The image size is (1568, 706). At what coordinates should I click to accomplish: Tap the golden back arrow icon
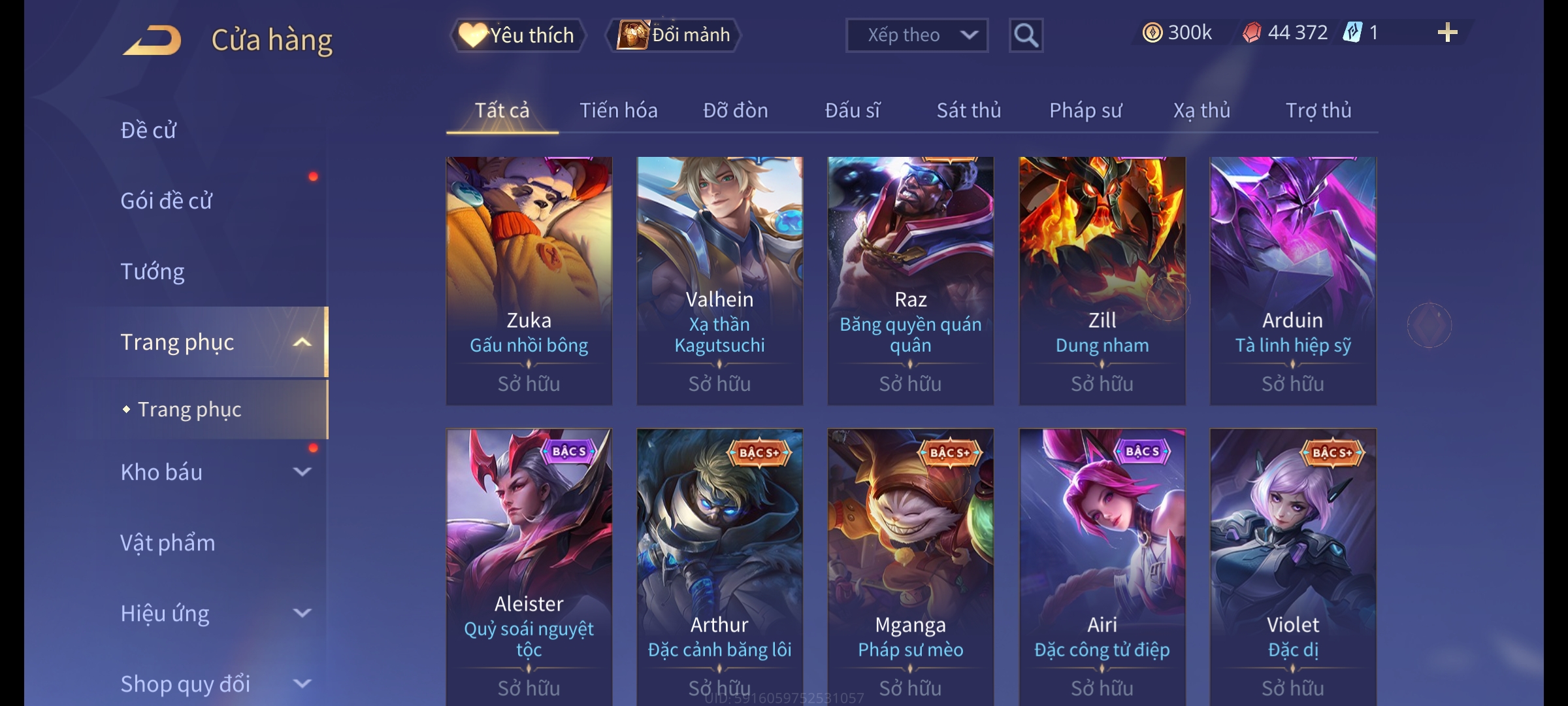pyautogui.click(x=152, y=40)
